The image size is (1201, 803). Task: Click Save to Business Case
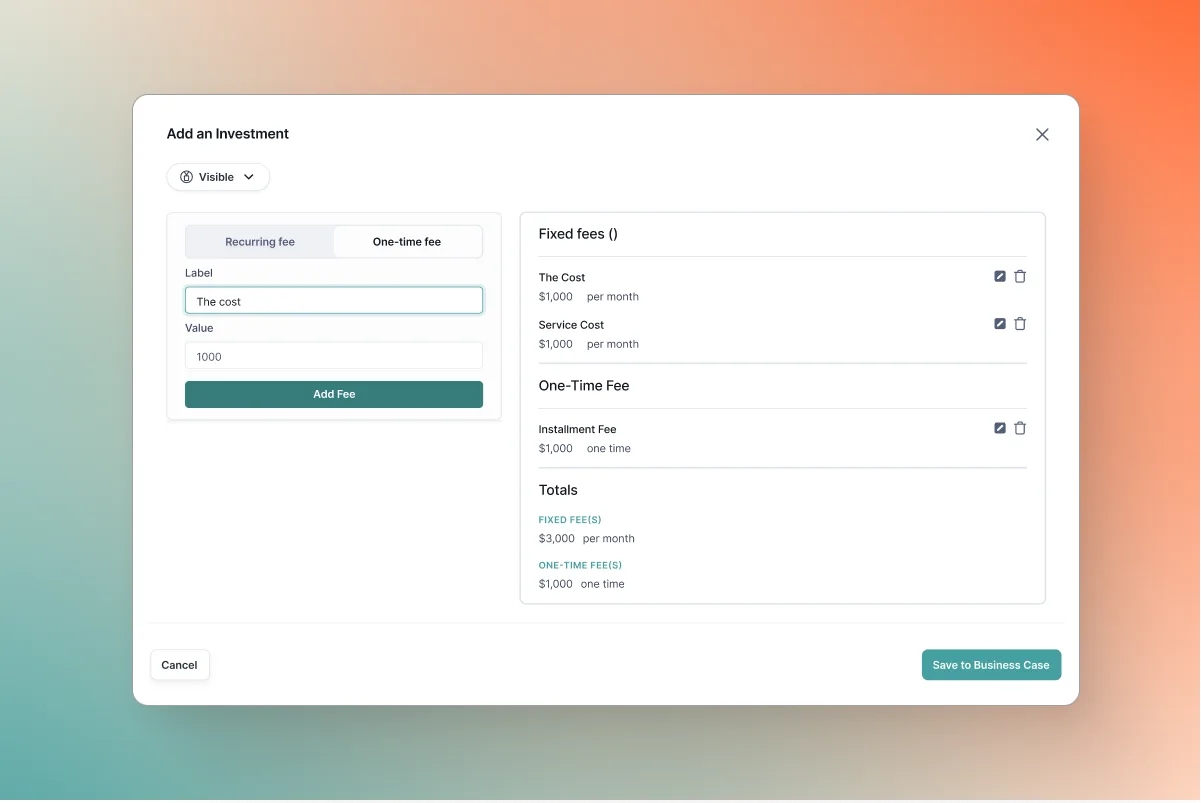991,665
